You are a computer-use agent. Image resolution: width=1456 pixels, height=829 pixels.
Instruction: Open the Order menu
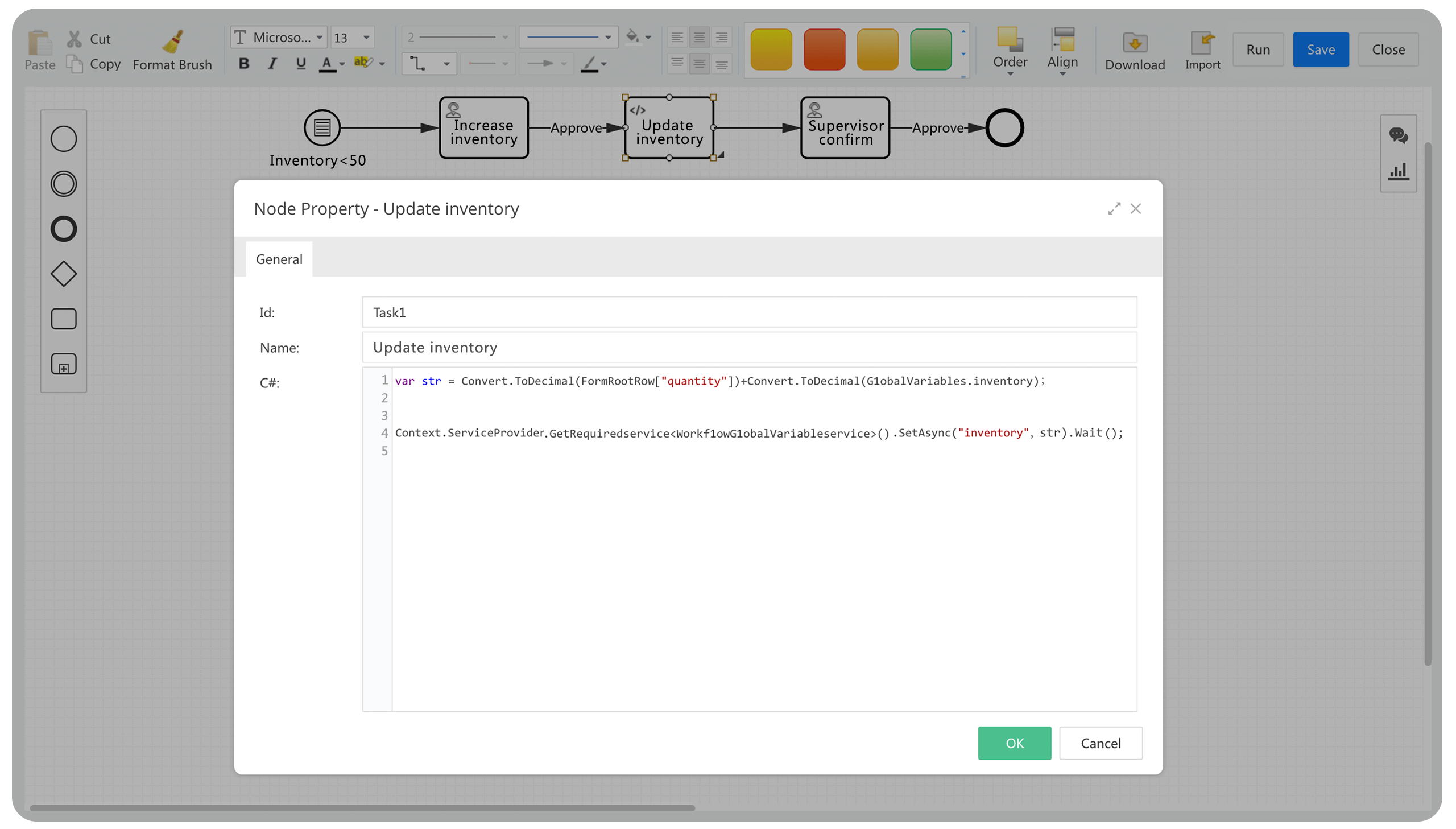pos(1010,50)
